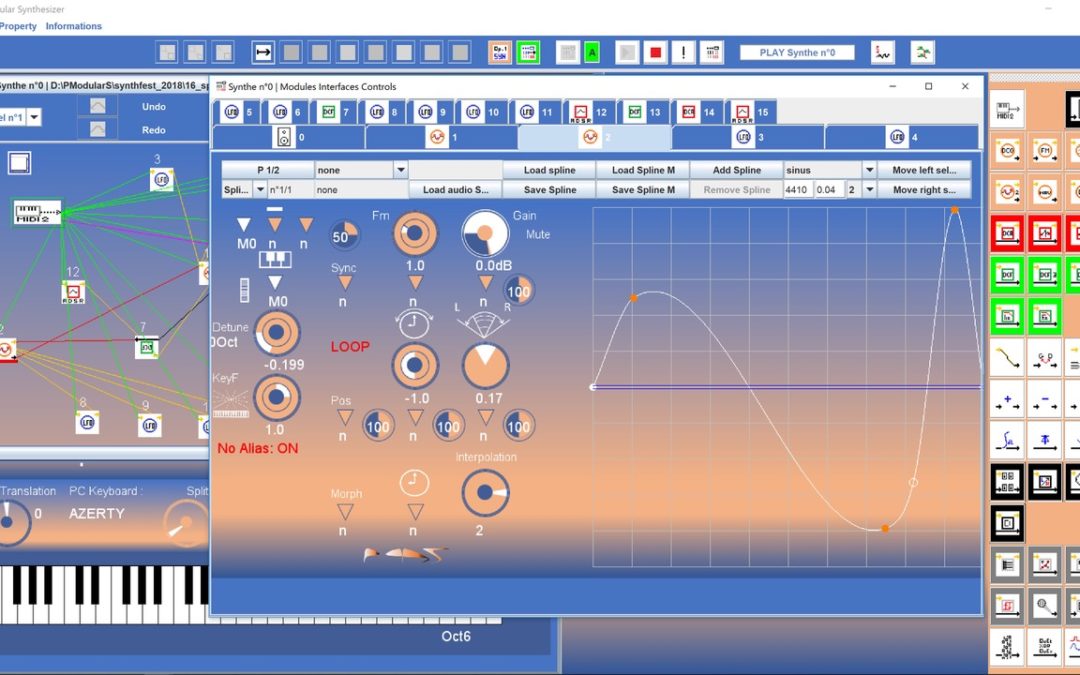
Task: Click the green tree icon at toolbar end
Action: point(922,52)
